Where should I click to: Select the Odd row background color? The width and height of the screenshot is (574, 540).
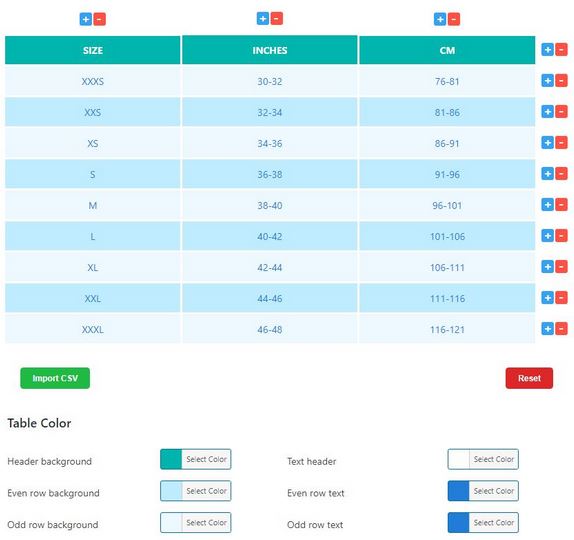click(195, 522)
